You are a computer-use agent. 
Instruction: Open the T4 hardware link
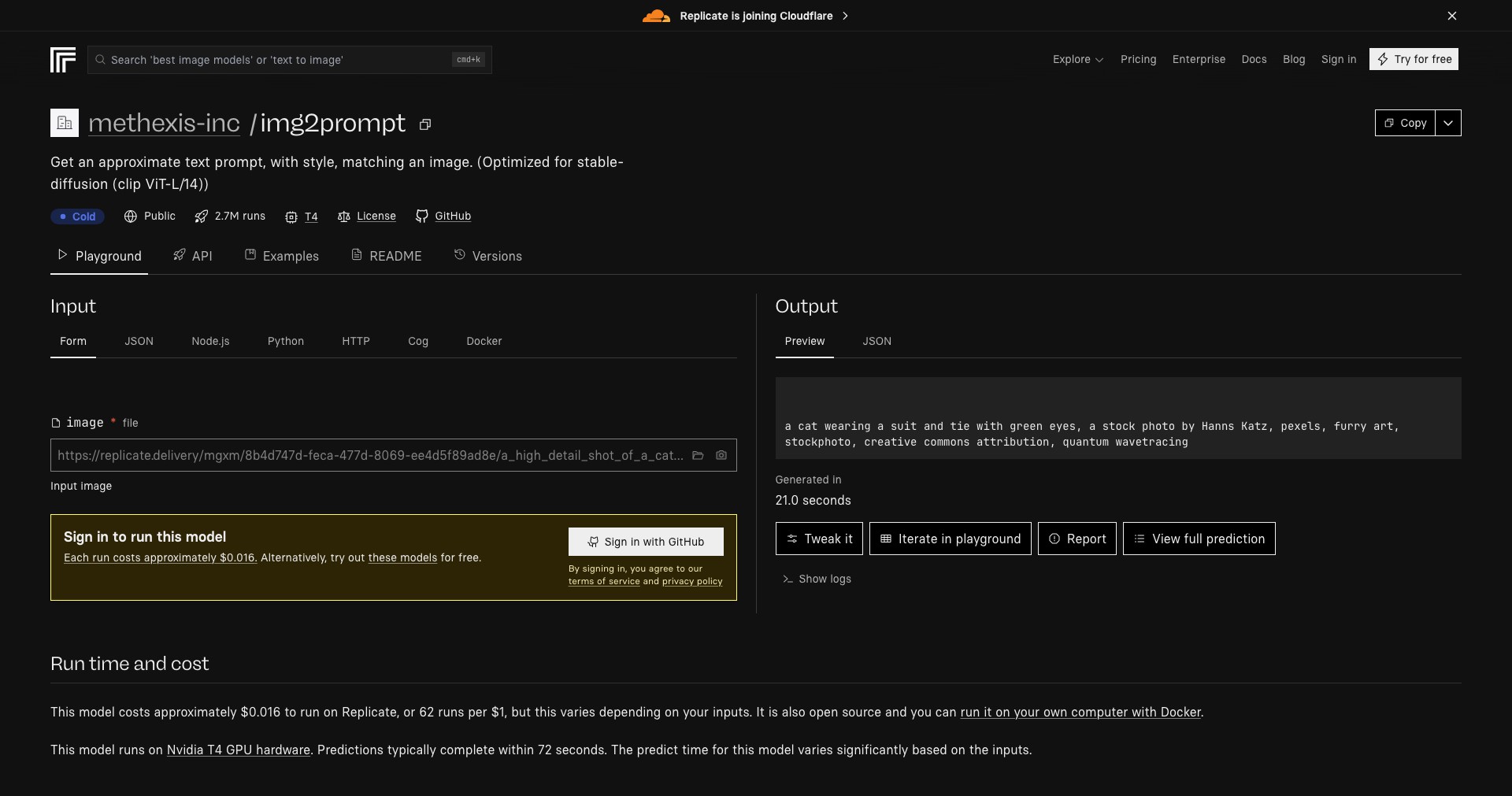(311, 217)
